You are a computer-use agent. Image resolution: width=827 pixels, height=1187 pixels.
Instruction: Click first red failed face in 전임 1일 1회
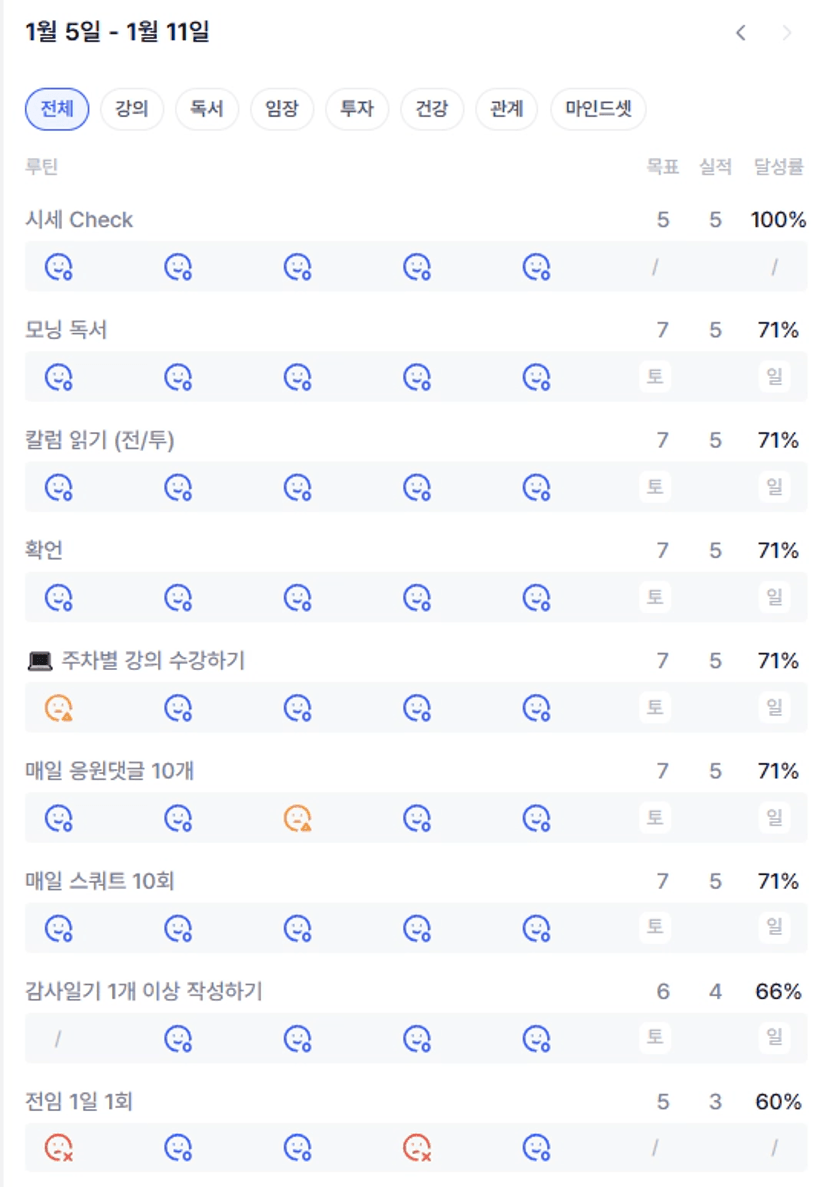coord(59,1147)
